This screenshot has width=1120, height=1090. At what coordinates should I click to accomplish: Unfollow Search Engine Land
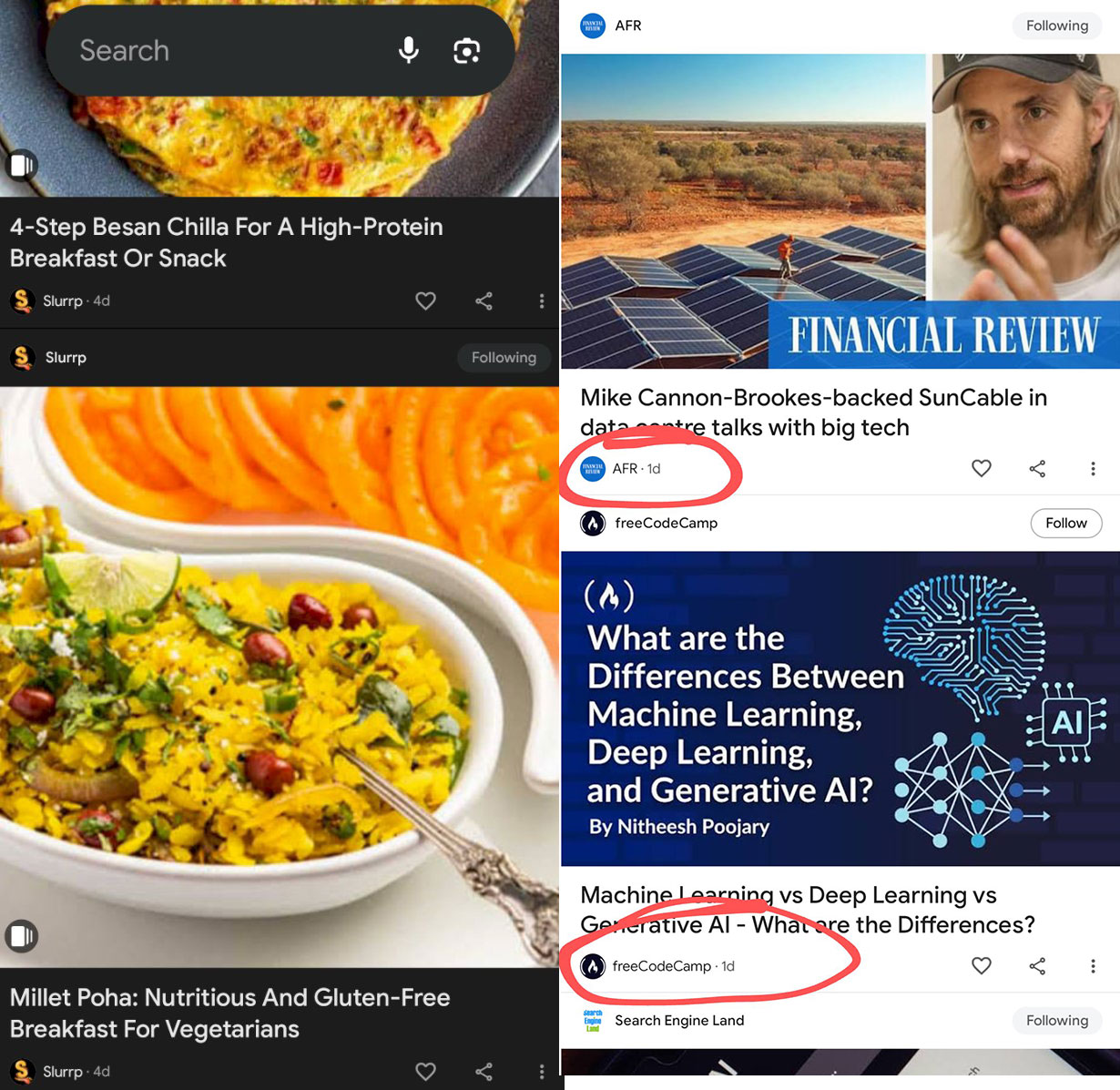[x=1056, y=1021]
